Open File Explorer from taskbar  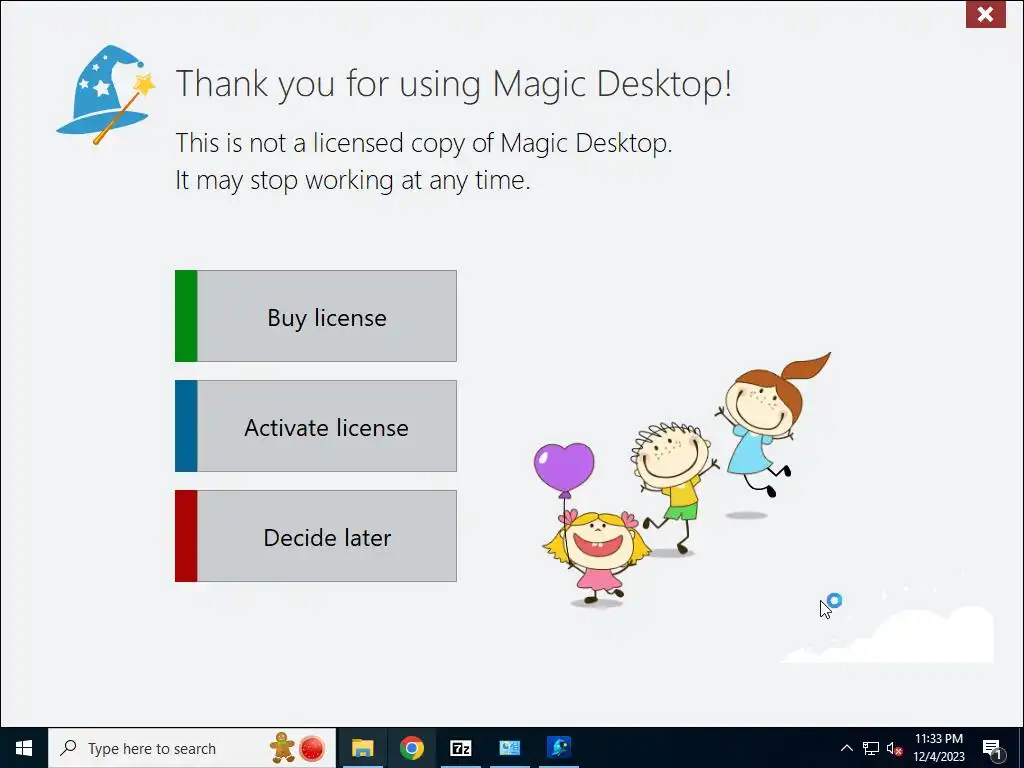coord(362,748)
